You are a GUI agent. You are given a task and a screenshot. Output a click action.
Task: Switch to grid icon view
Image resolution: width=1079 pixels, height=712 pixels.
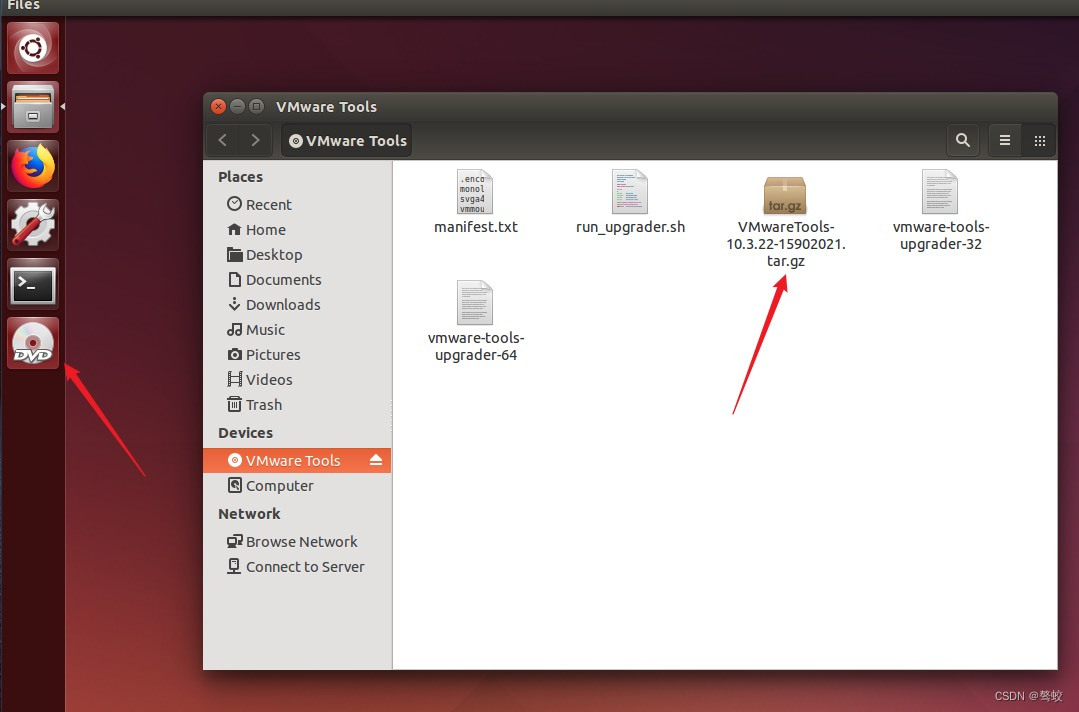click(1040, 140)
